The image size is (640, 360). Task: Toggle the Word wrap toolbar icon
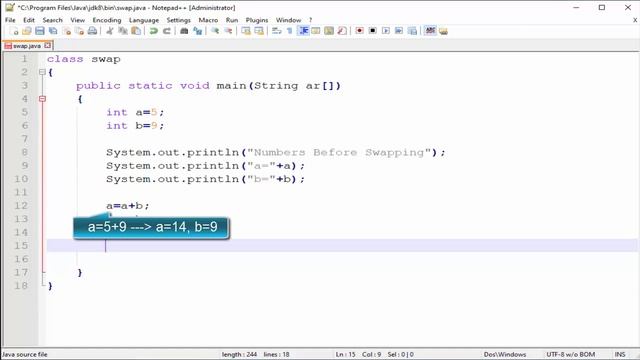click(x=276, y=31)
